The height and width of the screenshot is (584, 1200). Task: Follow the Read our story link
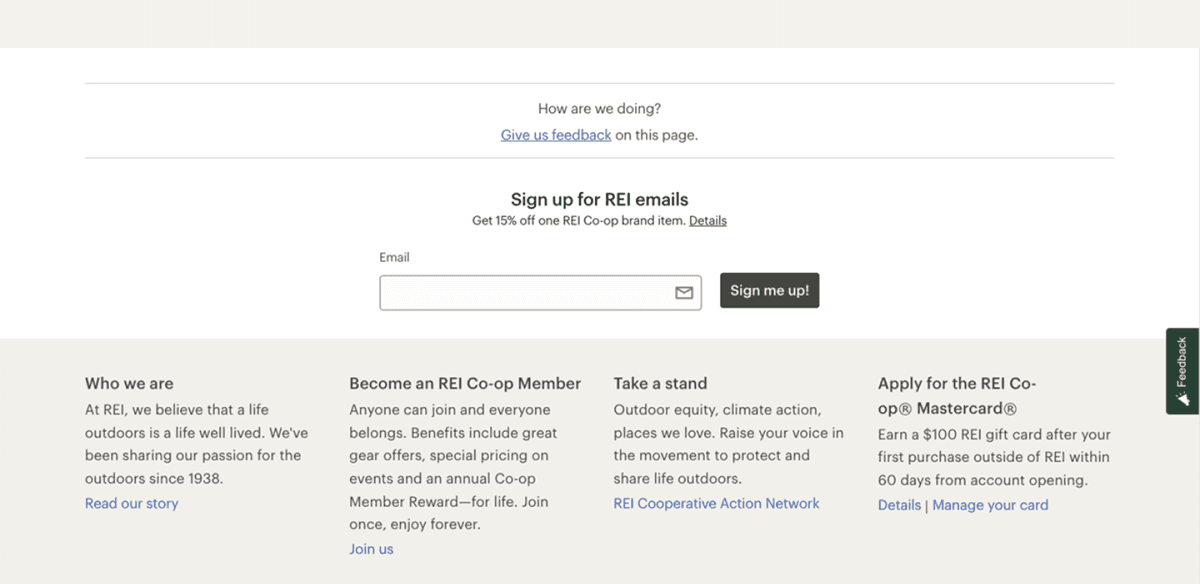(x=131, y=504)
